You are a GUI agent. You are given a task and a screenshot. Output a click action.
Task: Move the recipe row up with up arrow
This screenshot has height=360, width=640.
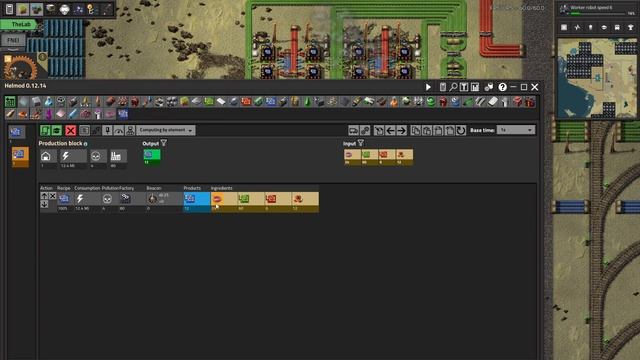(x=44, y=196)
